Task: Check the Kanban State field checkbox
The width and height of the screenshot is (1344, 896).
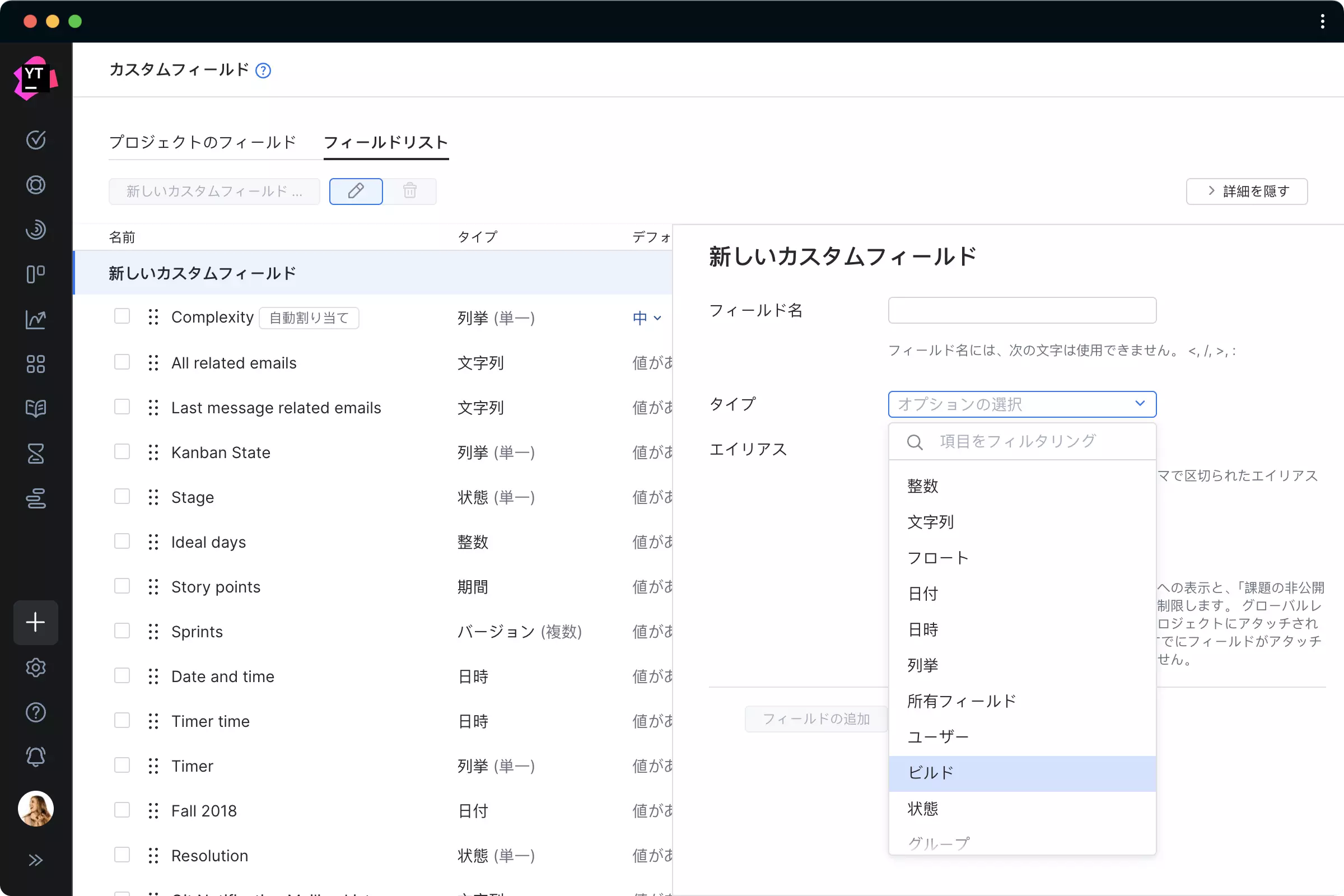Action: click(x=122, y=451)
